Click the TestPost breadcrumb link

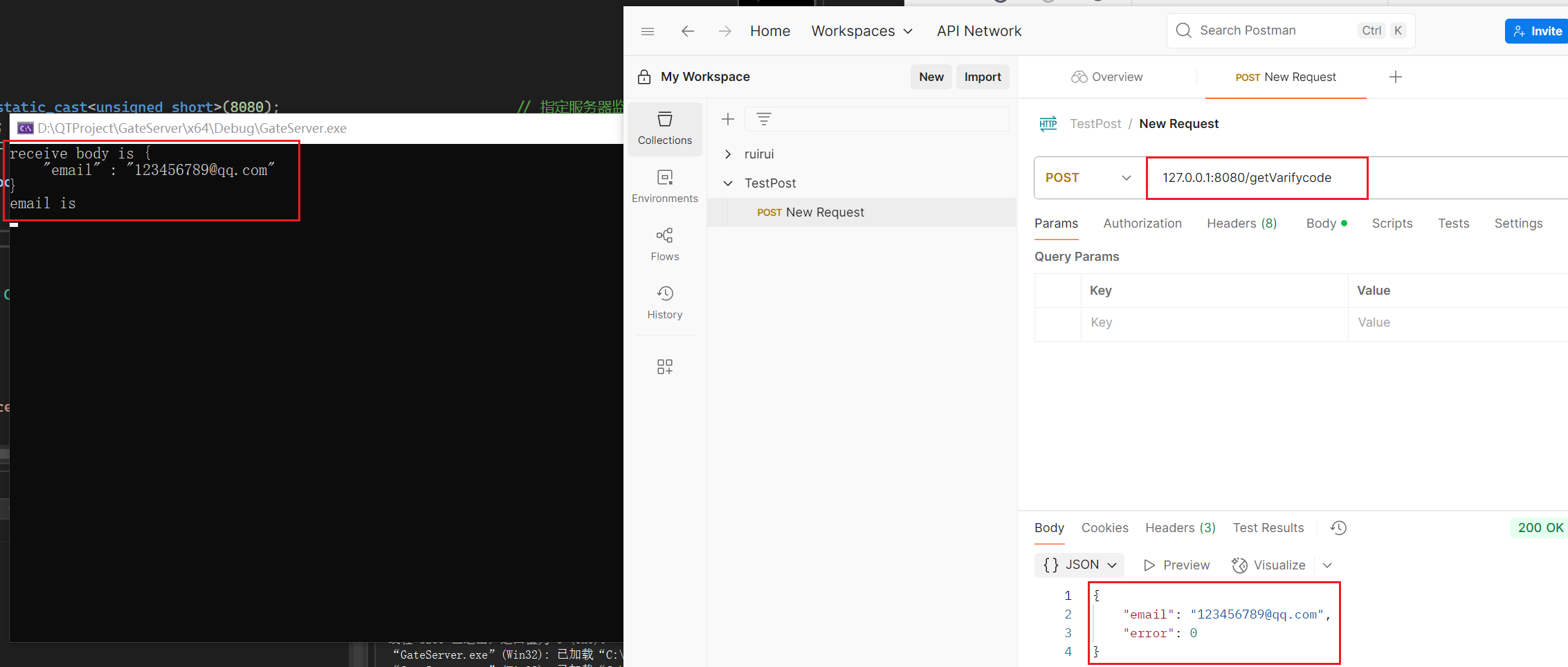coord(1095,124)
